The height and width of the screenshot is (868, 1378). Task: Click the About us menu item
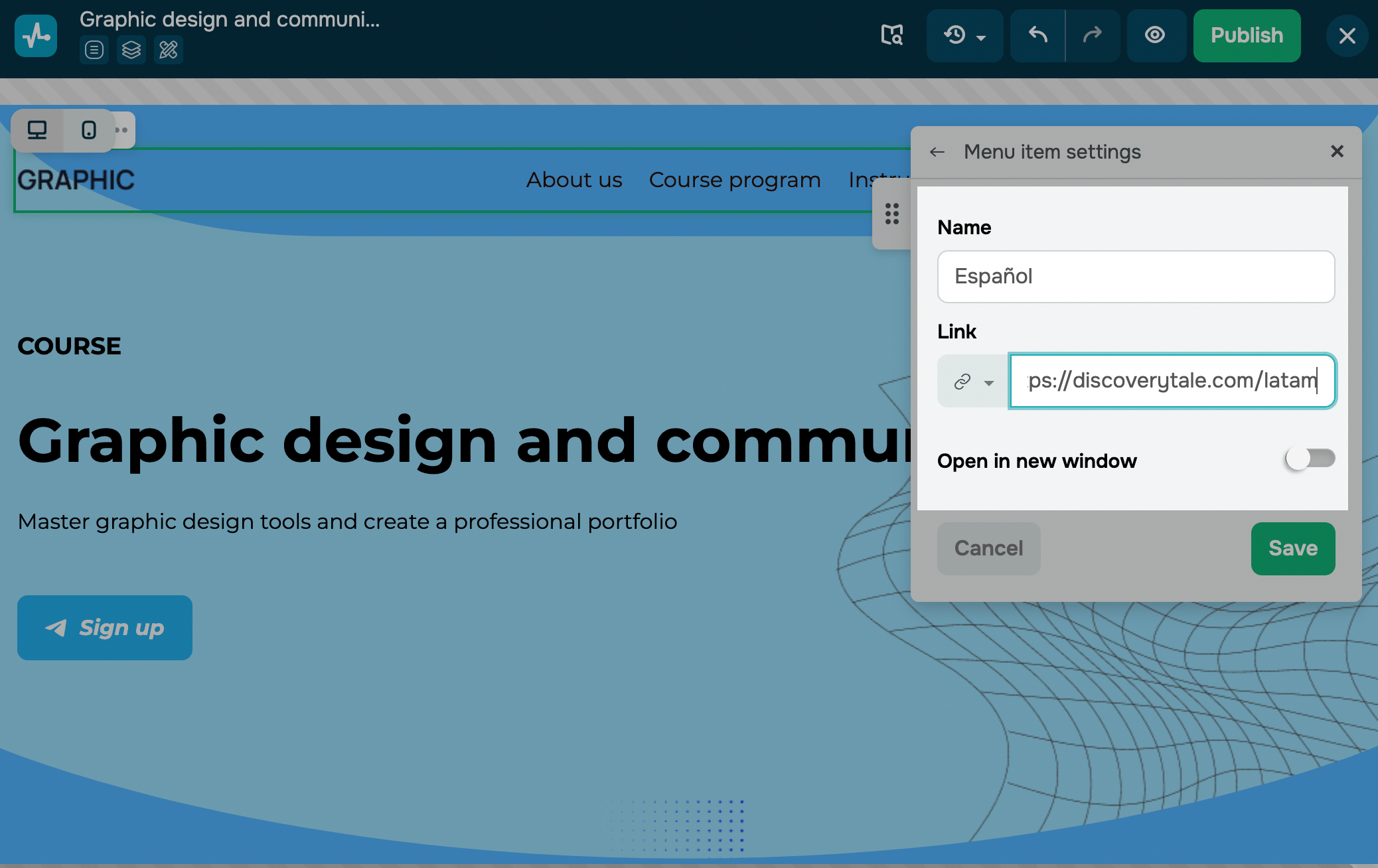click(x=574, y=180)
